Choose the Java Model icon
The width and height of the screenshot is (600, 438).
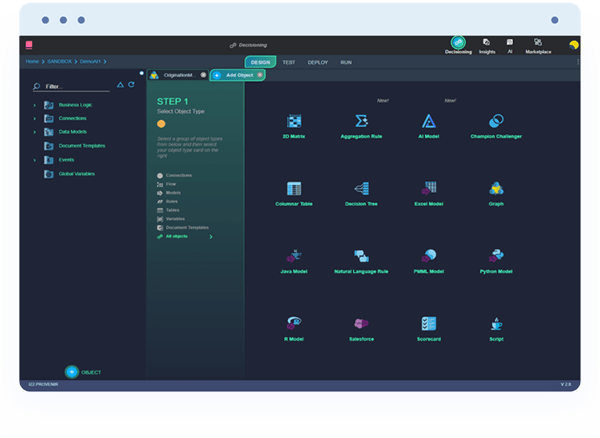[294, 256]
